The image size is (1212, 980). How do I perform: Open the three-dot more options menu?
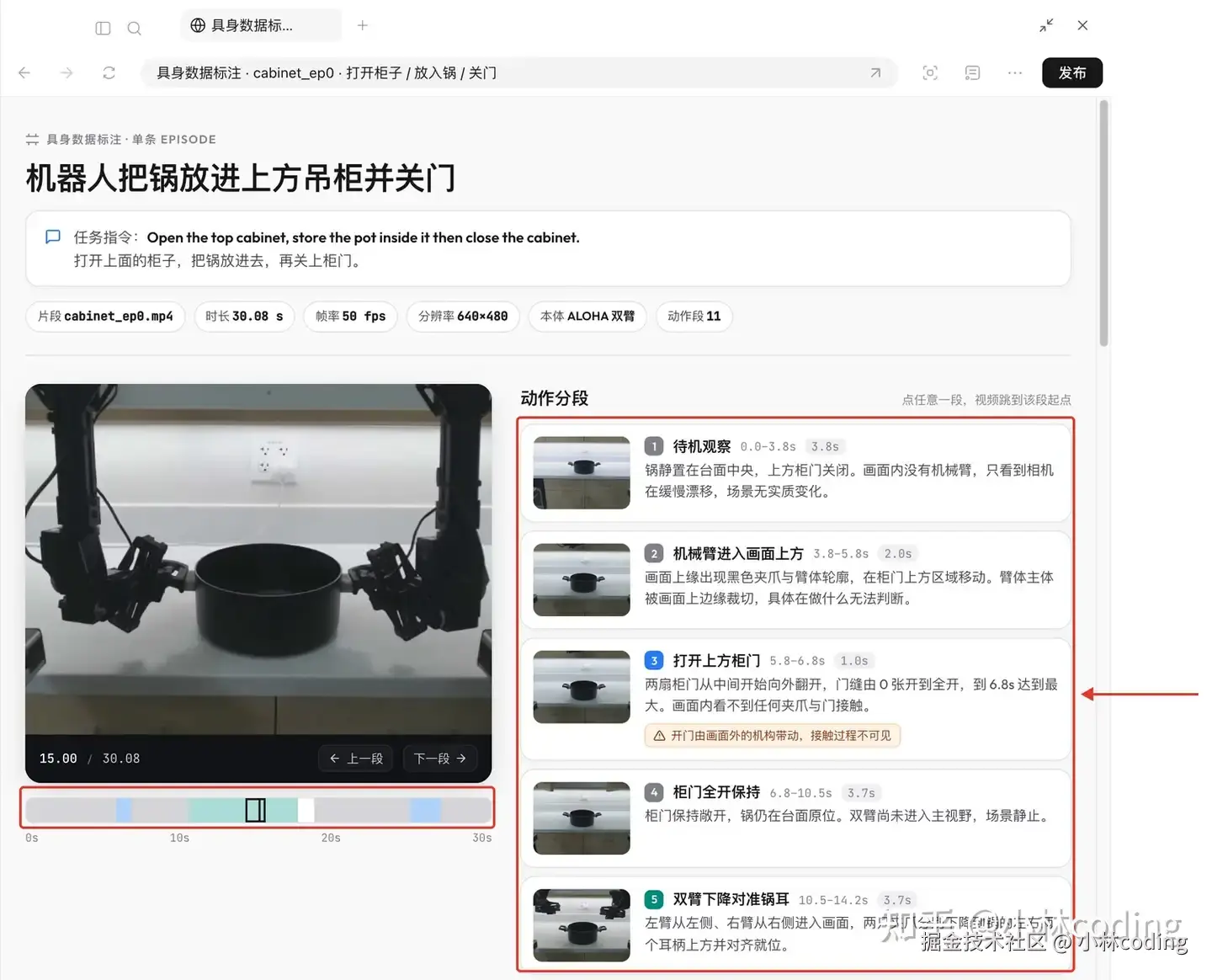coord(1015,73)
